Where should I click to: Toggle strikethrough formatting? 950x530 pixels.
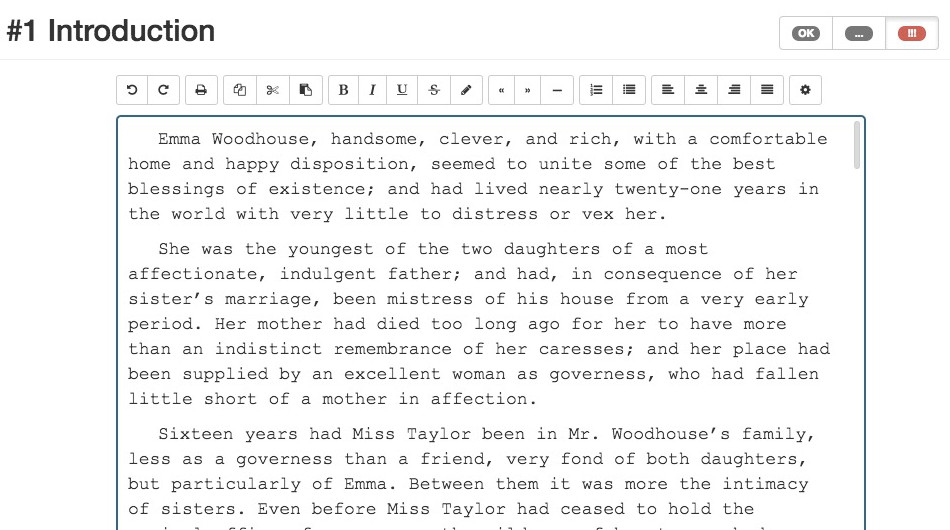pos(434,90)
